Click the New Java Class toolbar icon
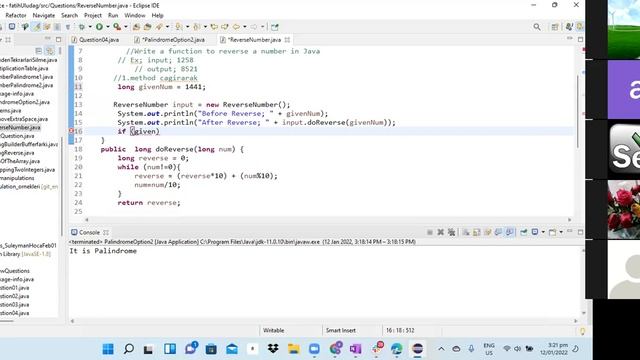The width and height of the screenshot is (640, 360). [x=147, y=27]
